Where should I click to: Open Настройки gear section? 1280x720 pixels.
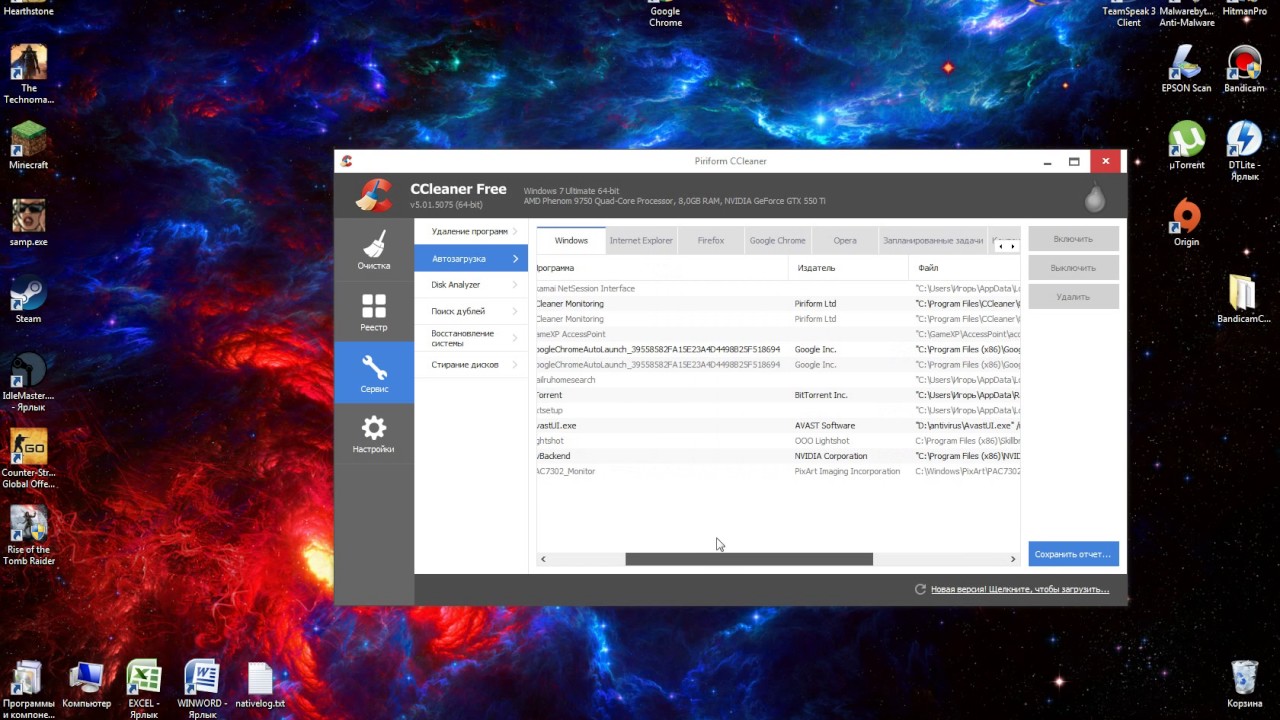pos(374,434)
